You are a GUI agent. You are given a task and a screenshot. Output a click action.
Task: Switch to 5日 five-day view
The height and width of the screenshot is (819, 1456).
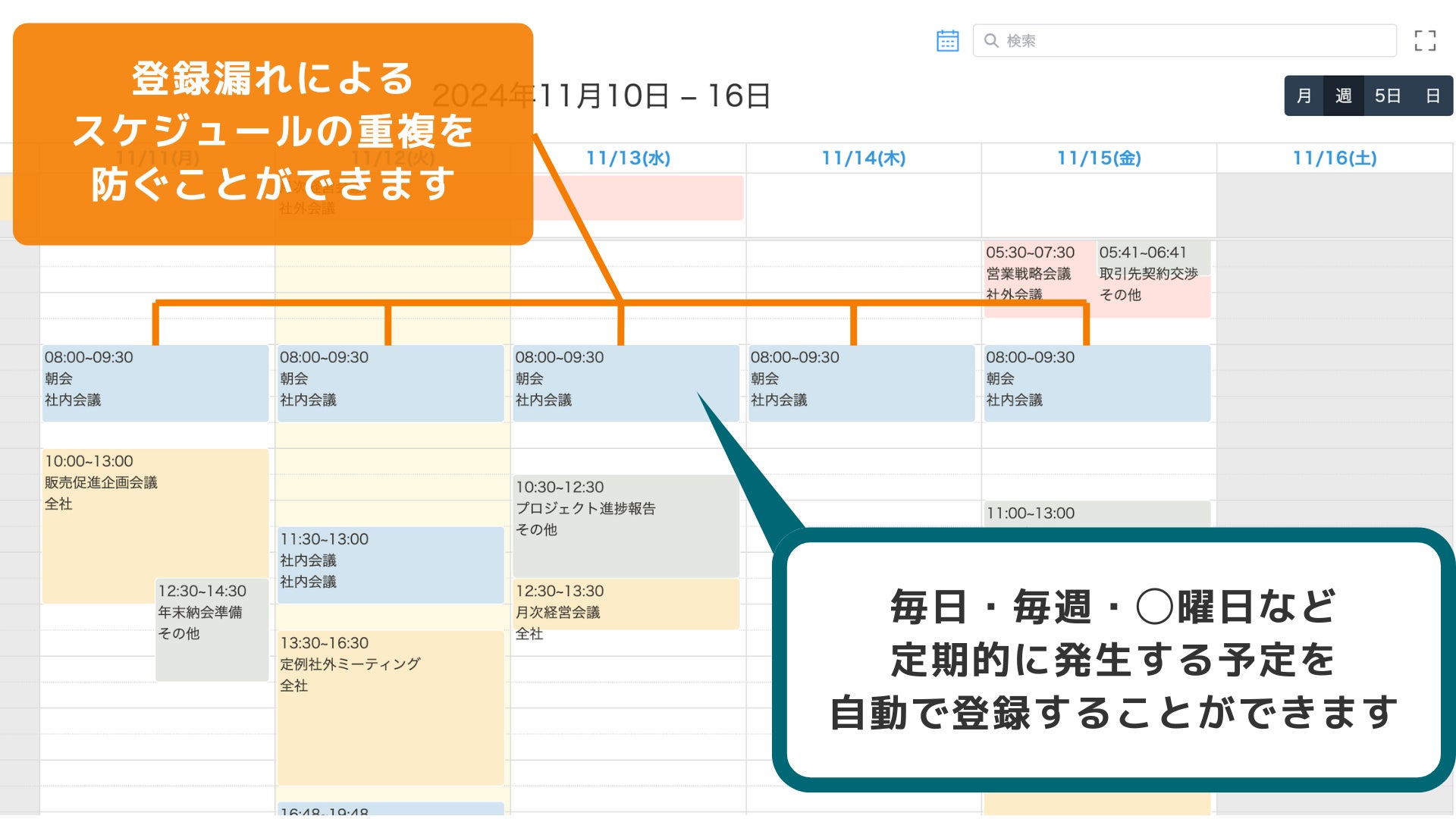tap(1387, 96)
